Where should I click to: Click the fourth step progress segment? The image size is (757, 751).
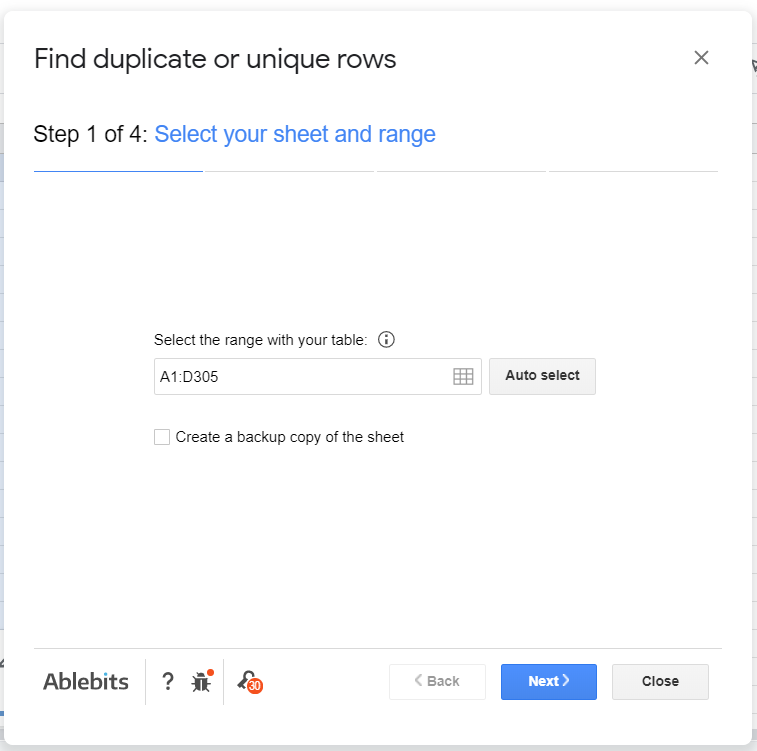[634, 172]
